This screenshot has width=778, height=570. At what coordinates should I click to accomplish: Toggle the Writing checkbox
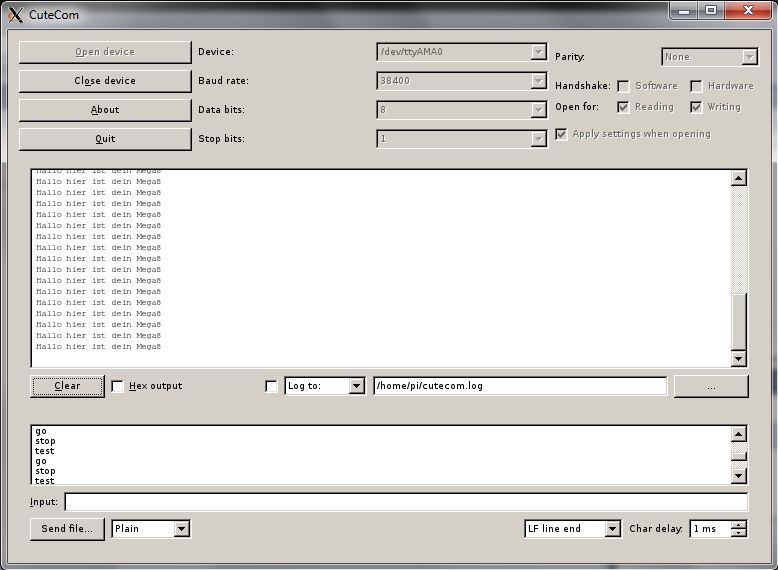696,107
